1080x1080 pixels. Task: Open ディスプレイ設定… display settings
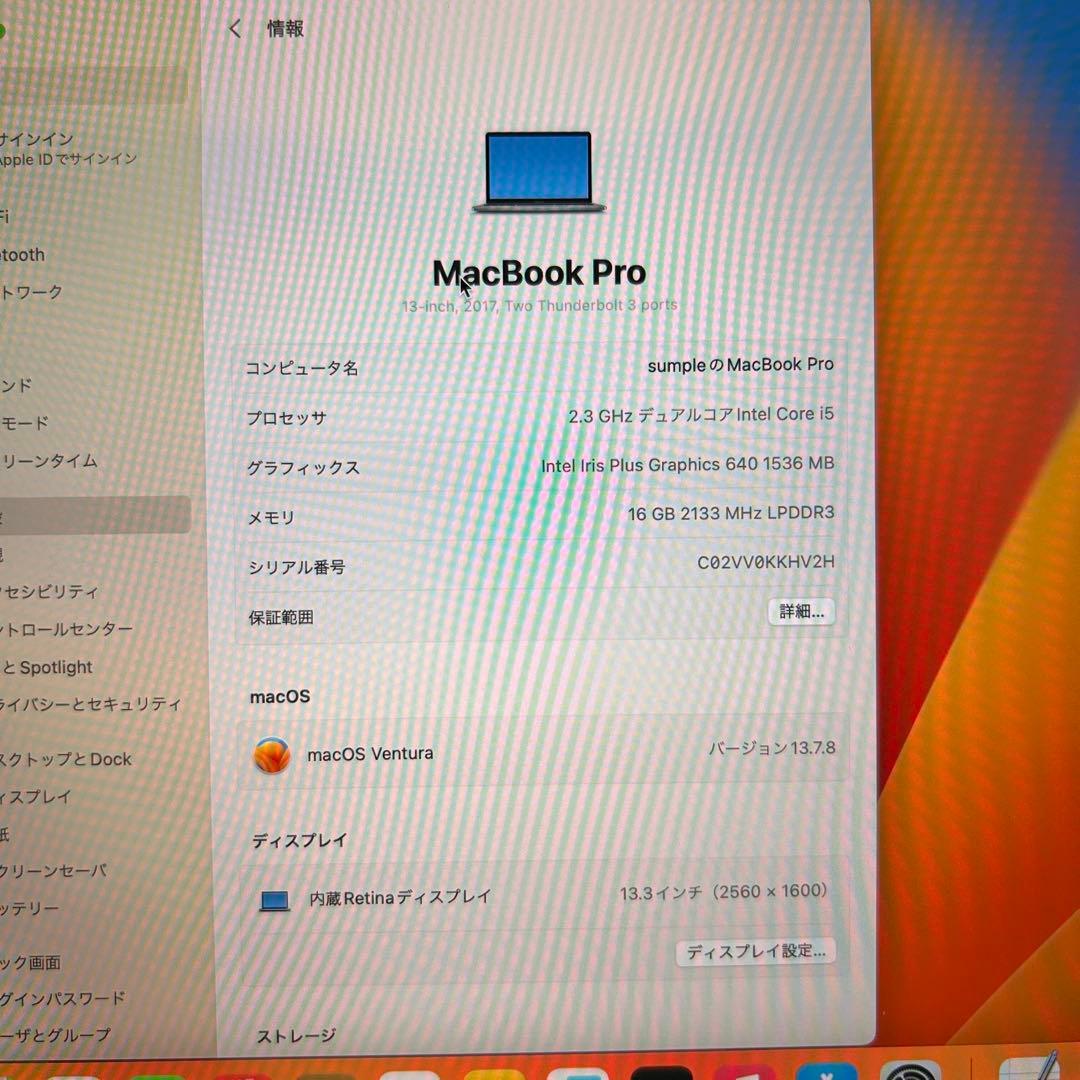[756, 952]
